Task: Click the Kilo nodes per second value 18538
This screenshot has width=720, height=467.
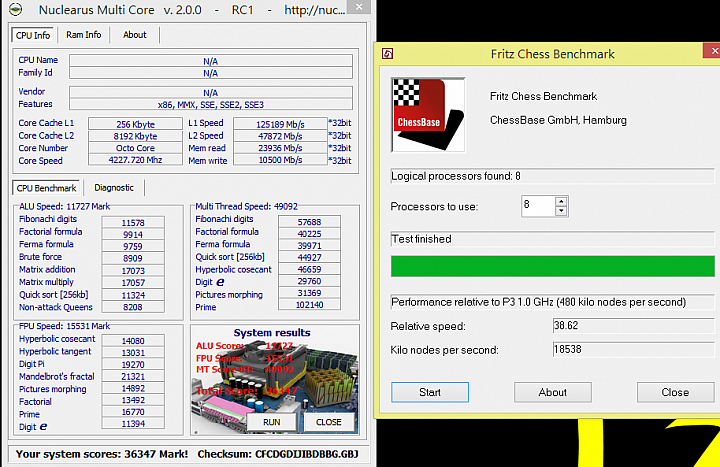Action: point(634,349)
